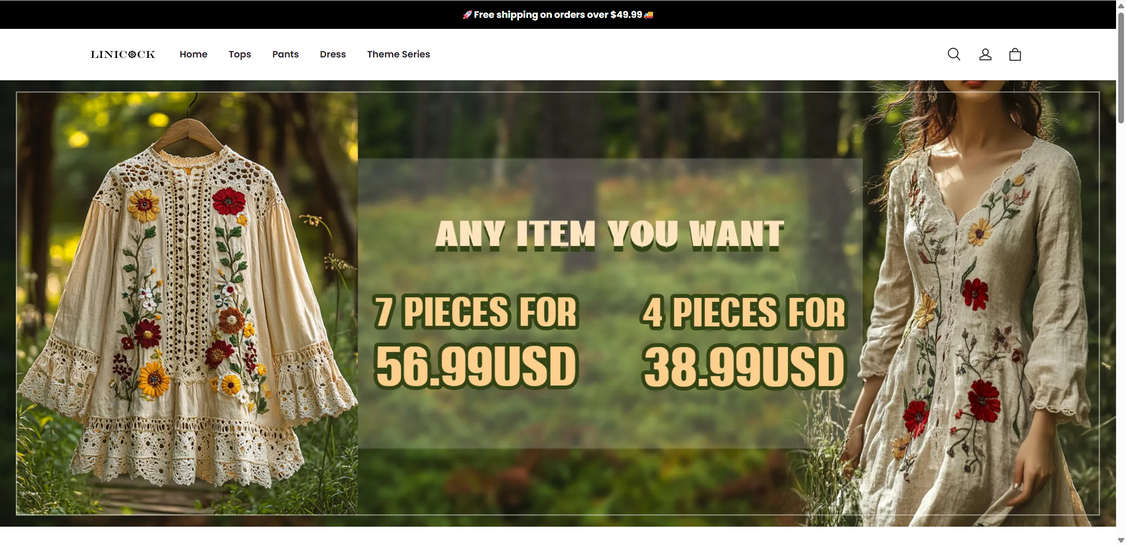Click the 4 pieces for 38.99USD offer
Image resolution: width=1126 pixels, height=545 pixels.
coord(744,341)
